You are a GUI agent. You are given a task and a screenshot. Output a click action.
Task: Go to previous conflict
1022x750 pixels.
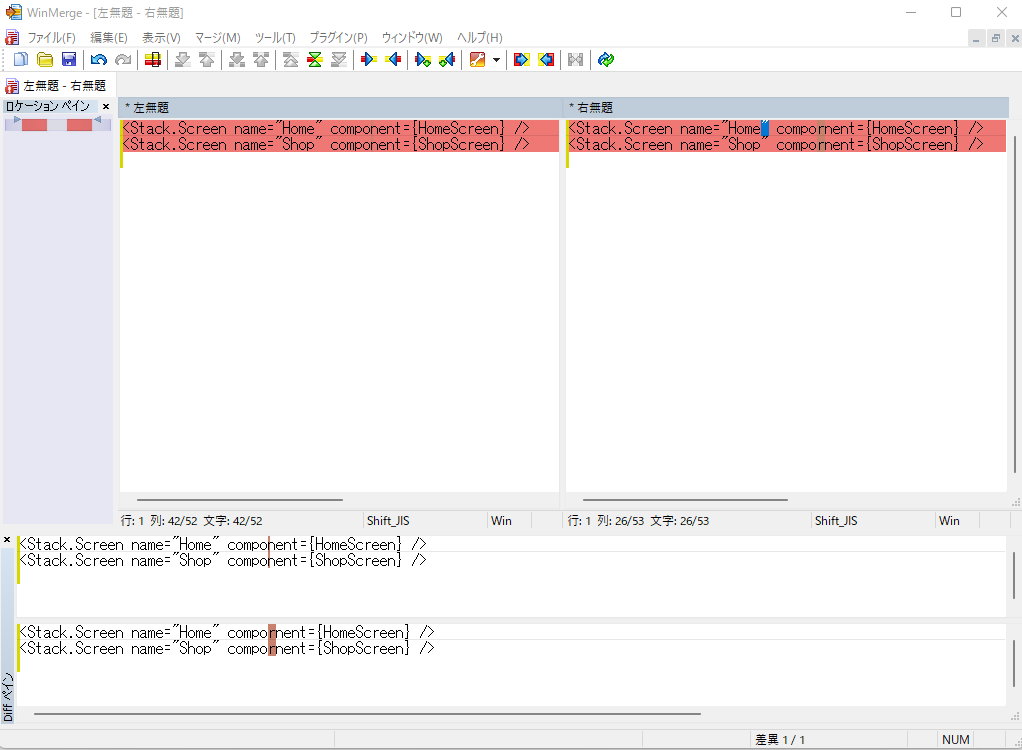click(x=261, y=60)
